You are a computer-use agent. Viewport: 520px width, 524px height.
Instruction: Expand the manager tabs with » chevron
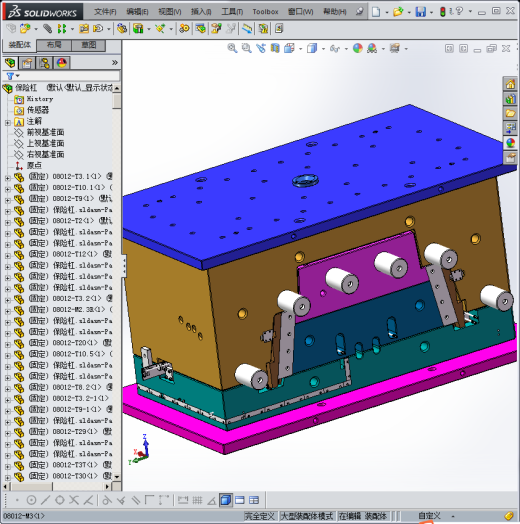coord(115,62)
